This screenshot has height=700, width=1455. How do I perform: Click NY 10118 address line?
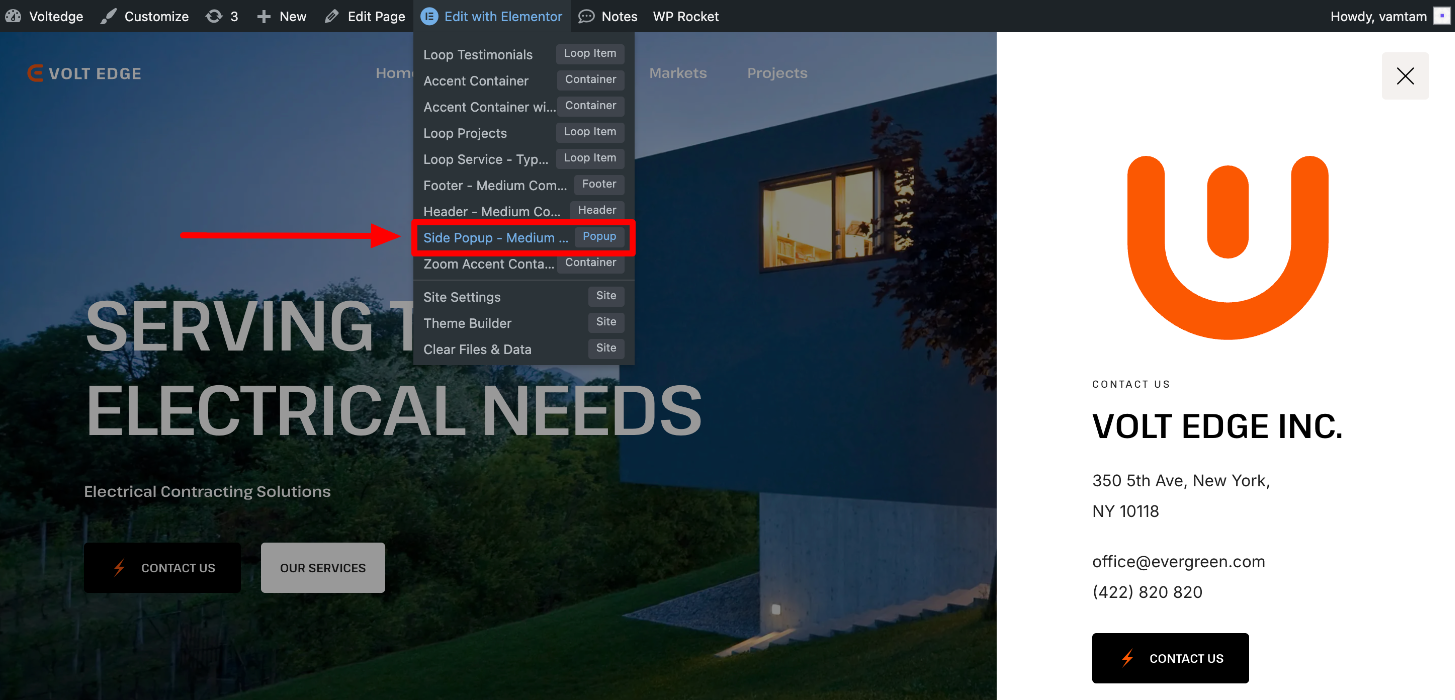pos(1126,511)
